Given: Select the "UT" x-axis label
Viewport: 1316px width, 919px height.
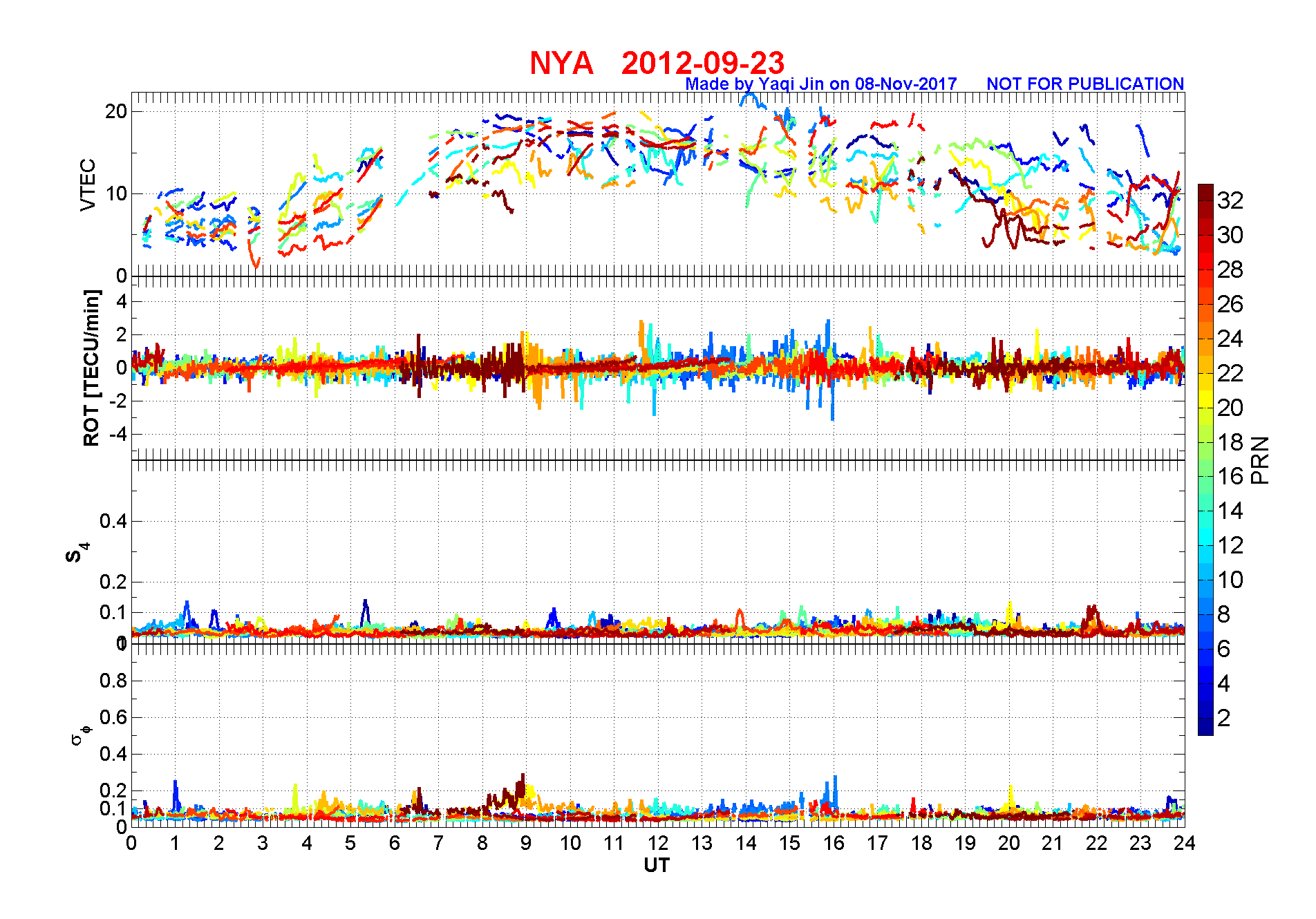Looking at the screenshot, I should (x=657, y=865).
